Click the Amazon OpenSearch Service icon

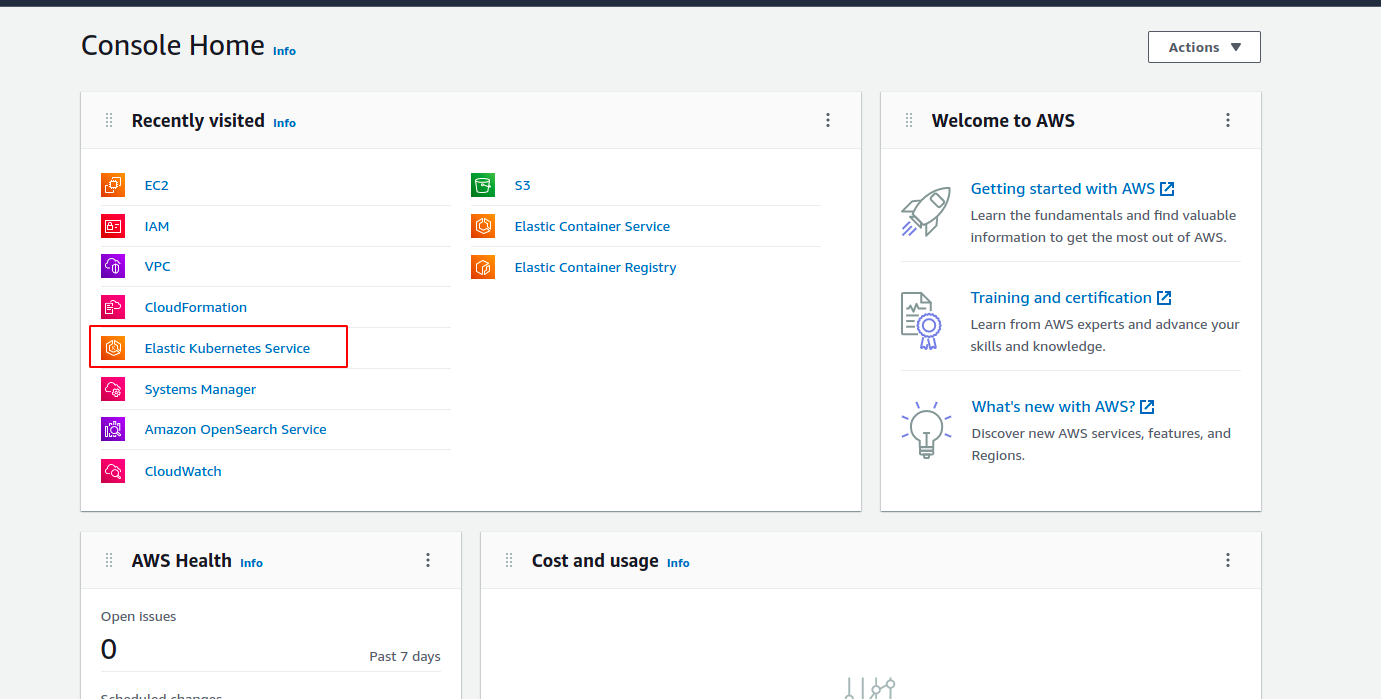(113, 429)
